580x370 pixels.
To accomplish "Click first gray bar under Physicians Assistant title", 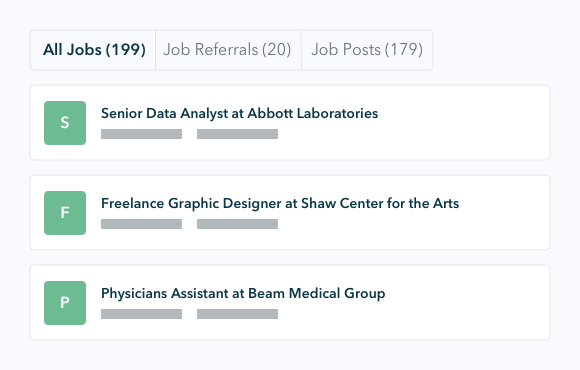I will 141,314.
